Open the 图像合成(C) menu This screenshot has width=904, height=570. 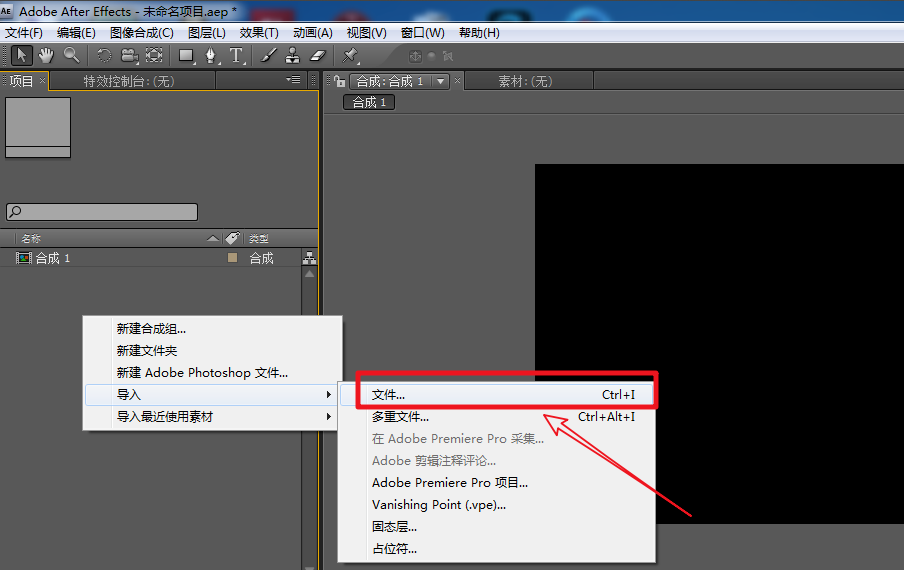tap(142, 33)
